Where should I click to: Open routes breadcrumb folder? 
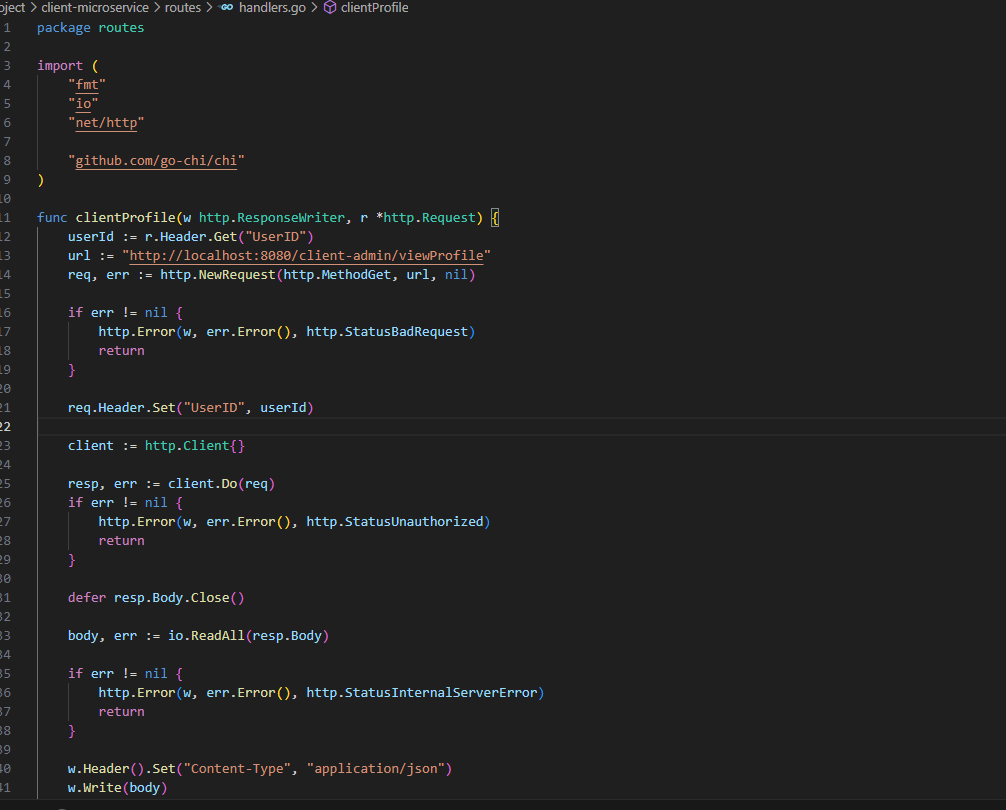tap(183, 8)
